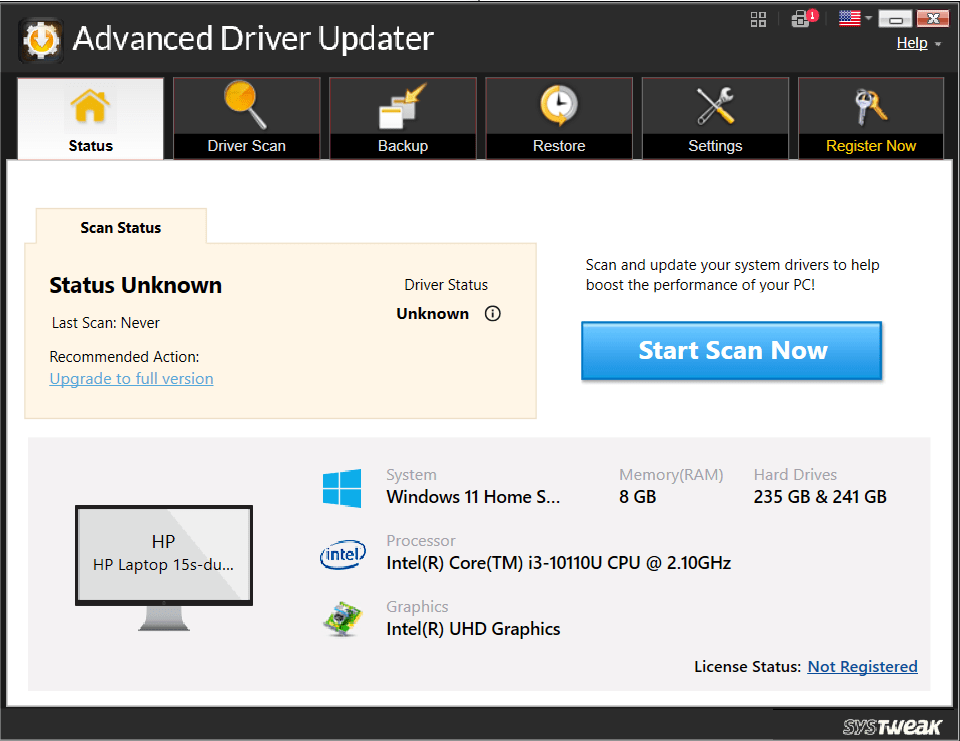
Task: Click the Restore clock icon
Action: click(558, 105)
